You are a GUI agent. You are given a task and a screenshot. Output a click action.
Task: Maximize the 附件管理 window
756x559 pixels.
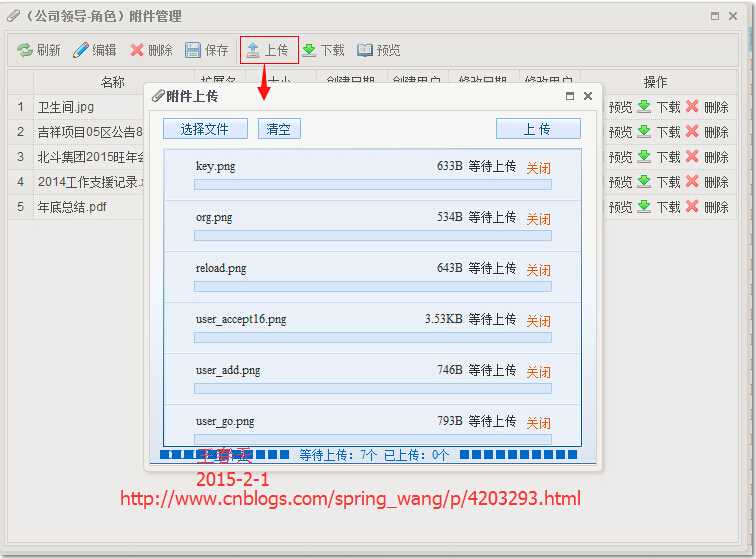click(x=715, y=16)
